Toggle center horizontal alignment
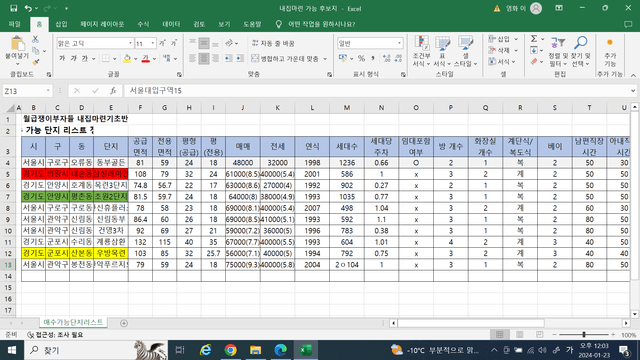This screenshot has width=640, height=360. [x=204, y=59]
